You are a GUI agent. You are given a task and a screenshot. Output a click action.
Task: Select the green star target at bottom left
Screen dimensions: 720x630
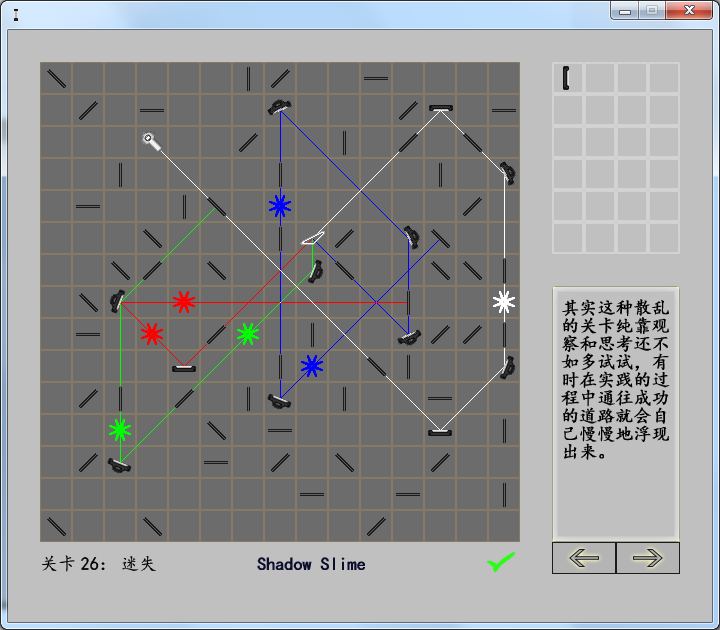tap(120, 430)
